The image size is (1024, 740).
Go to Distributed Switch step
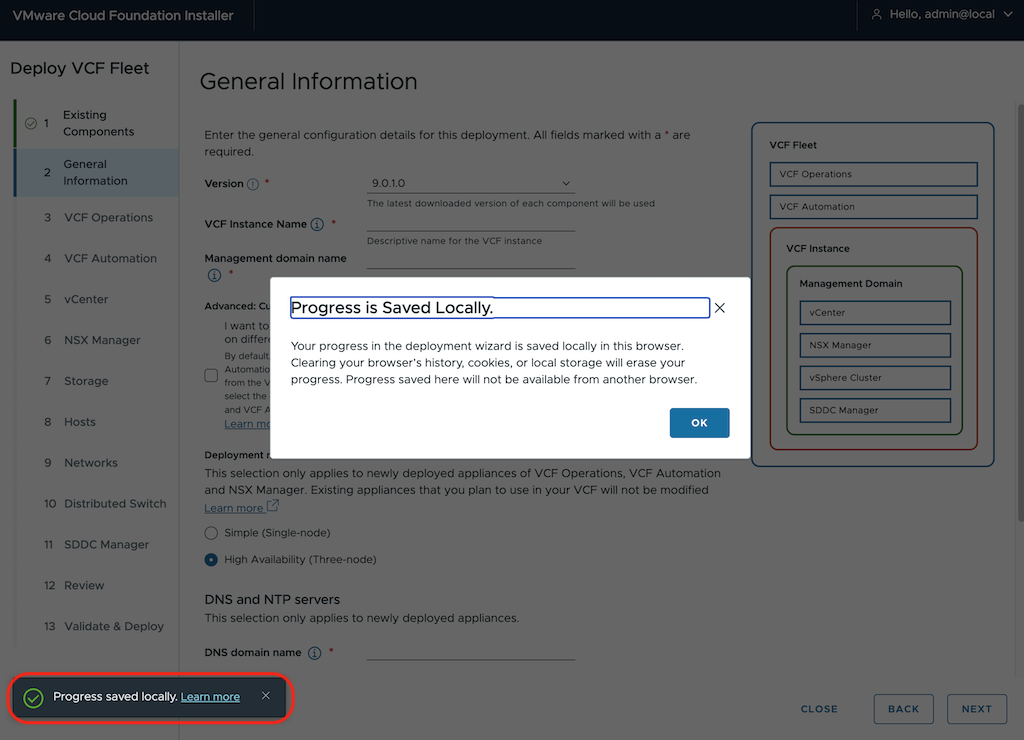[x=115, y=504]
